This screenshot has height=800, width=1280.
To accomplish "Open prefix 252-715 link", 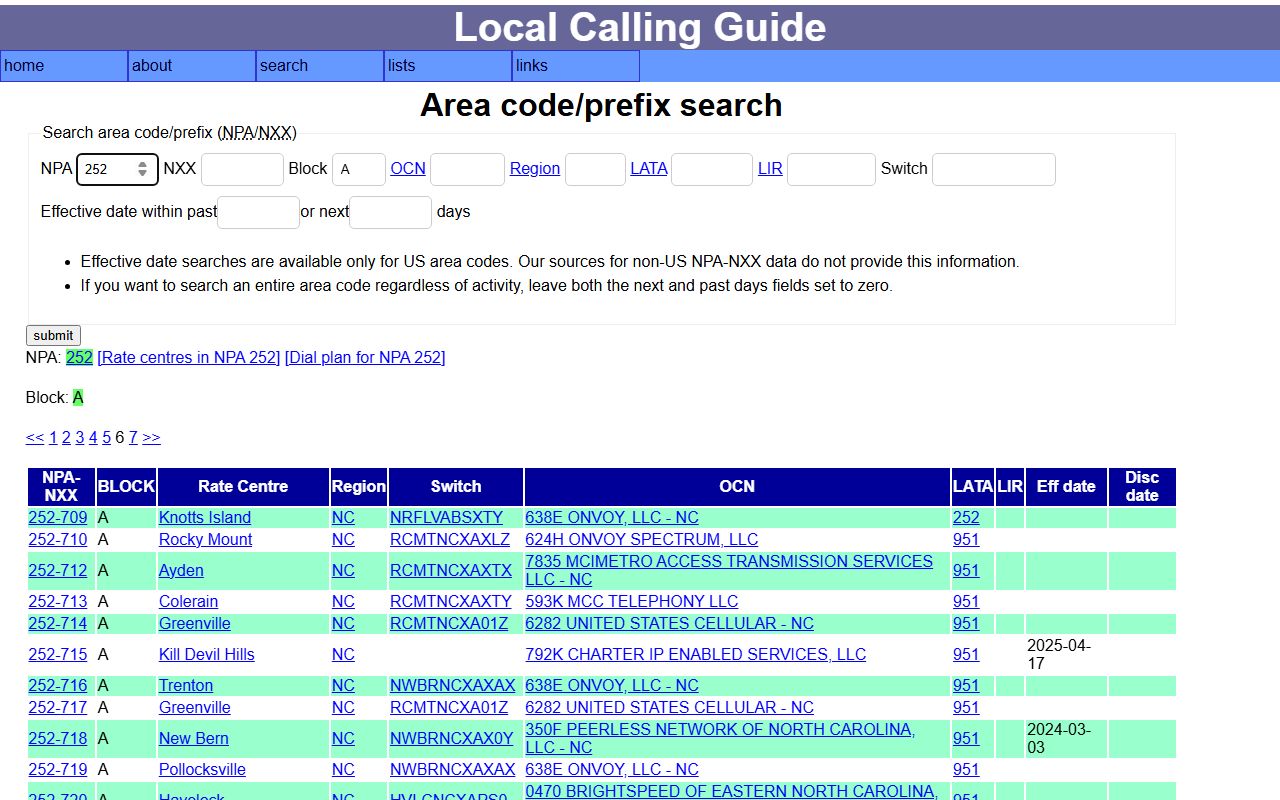I will pos(58,655).
